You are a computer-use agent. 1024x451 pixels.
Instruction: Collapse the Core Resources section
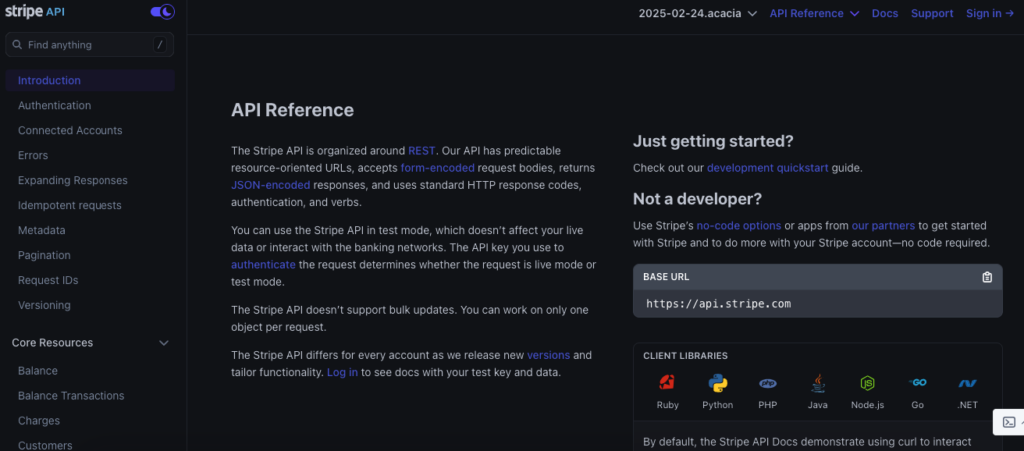(164, 343)
